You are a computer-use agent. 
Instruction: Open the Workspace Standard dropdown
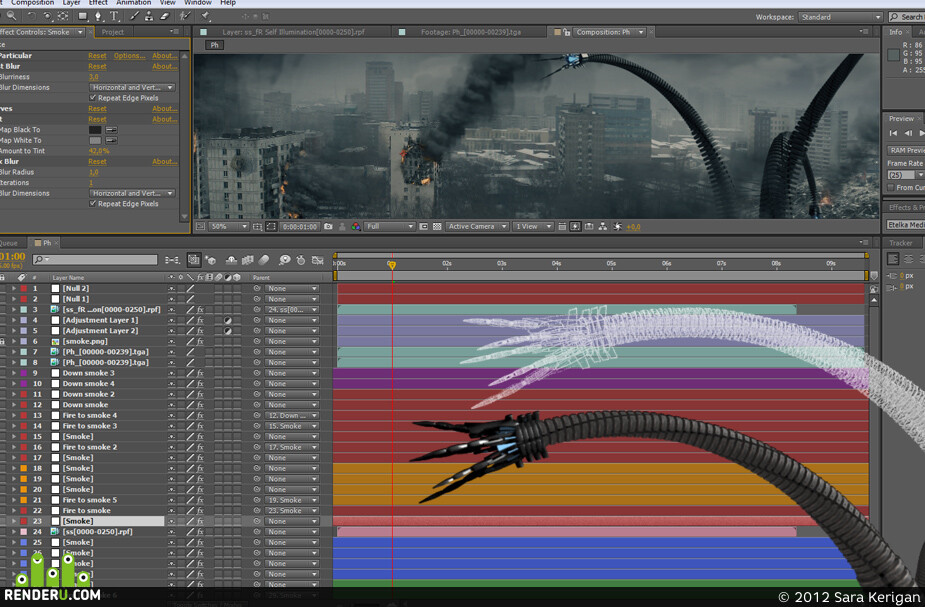[x=841, y=17]
